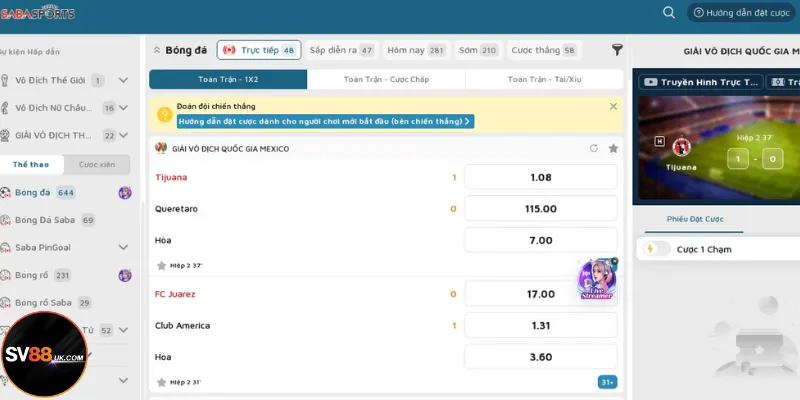Screen dimensions: 800x400
Task: Favorite the Giải Vô Địch Quốc Gia Mexico league
Action: point(613,148)
